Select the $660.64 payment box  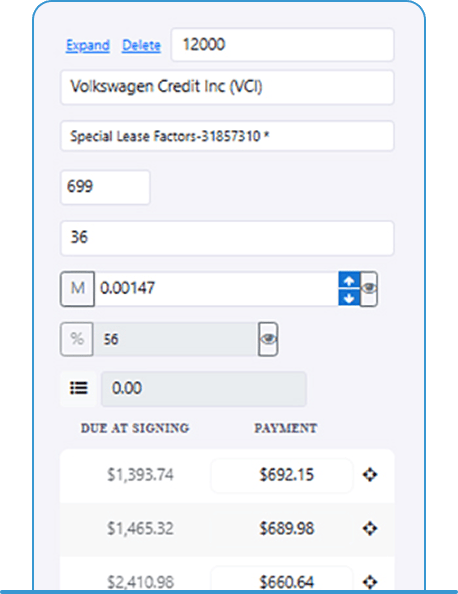[282, 580]
